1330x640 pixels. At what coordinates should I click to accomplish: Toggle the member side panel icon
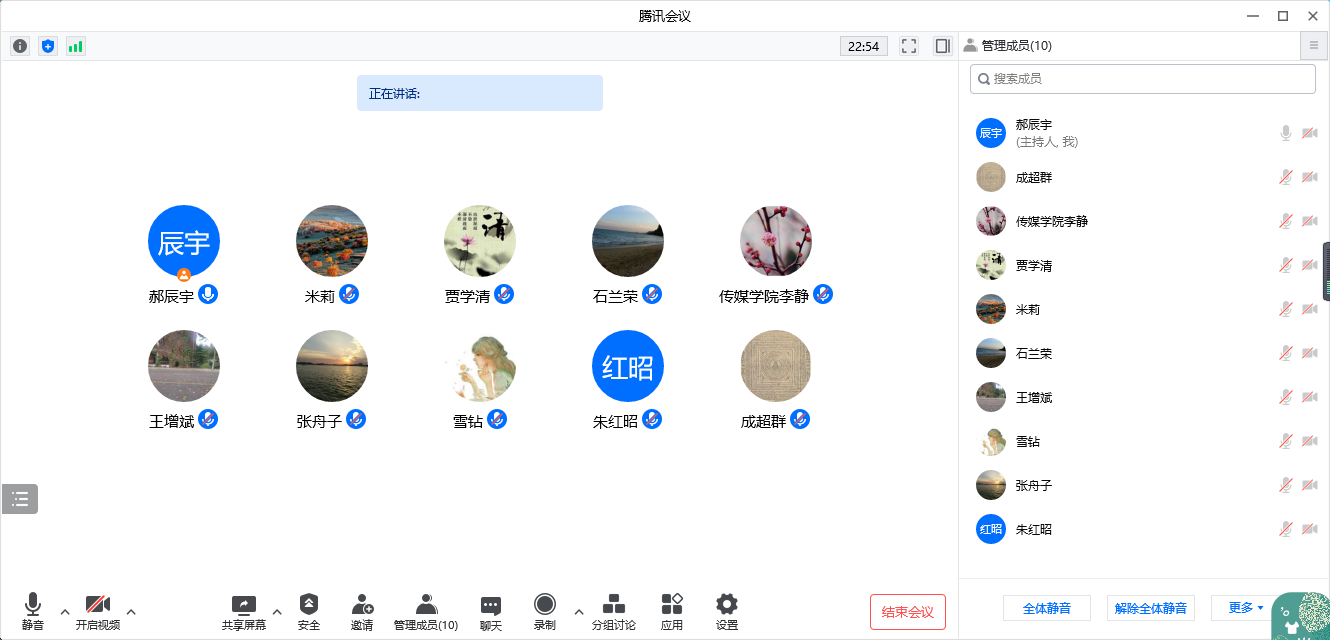(x=942, y=46)
